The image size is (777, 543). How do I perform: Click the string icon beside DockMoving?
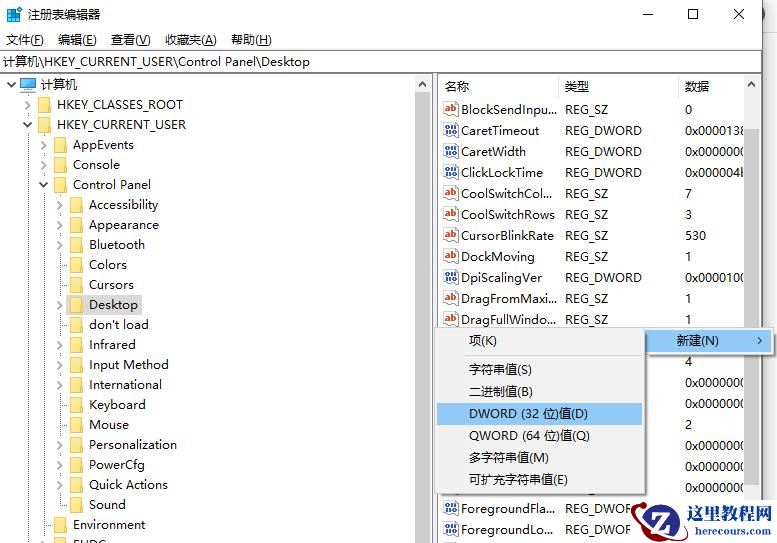tap(450, 256)
